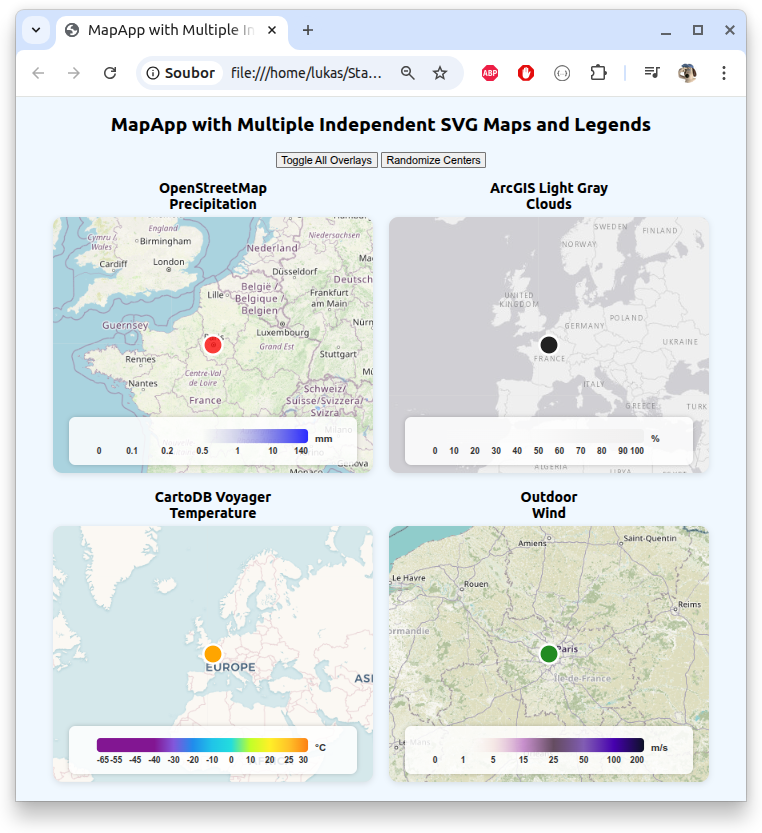762x833 pixels.
Task: Click the orange marker on CartoDB map
Action: (x=213, y=654)
